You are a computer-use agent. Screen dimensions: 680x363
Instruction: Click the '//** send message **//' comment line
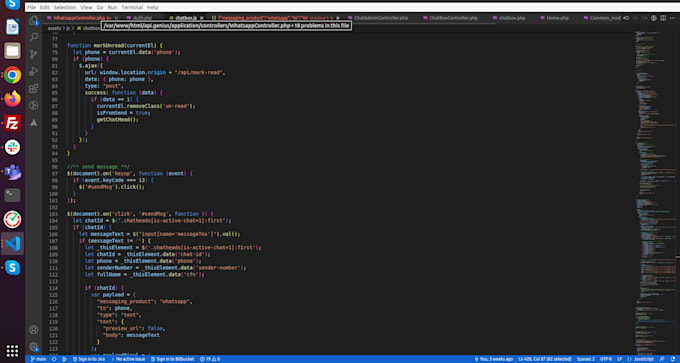(98, 167)
